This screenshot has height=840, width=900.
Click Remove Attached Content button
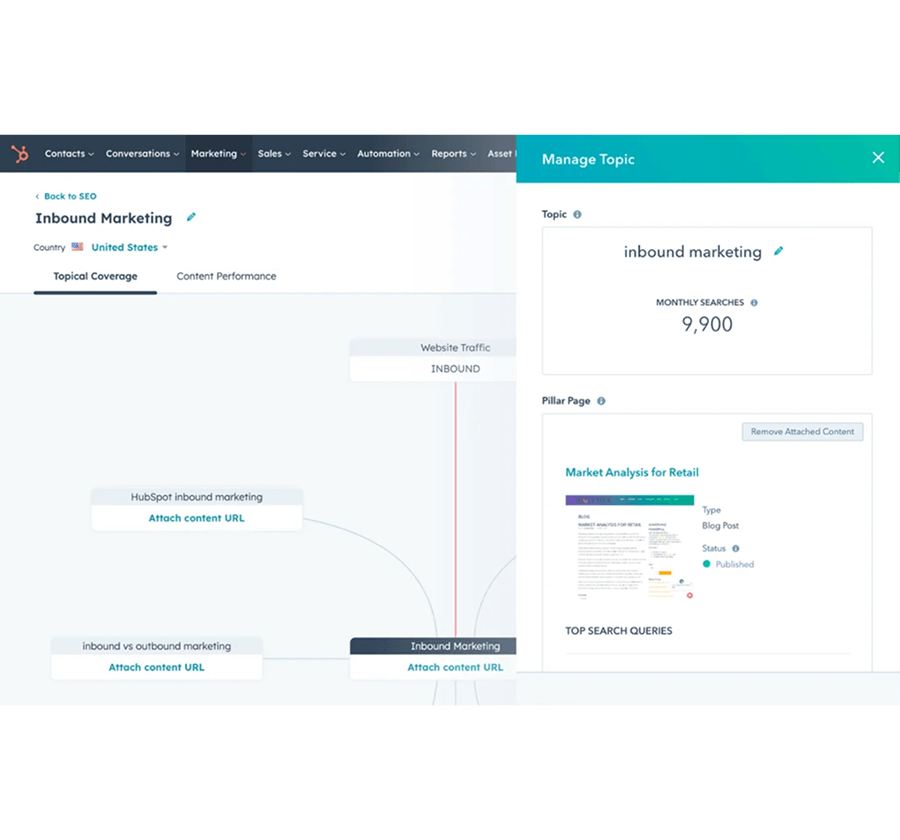[x=802, y=431]
